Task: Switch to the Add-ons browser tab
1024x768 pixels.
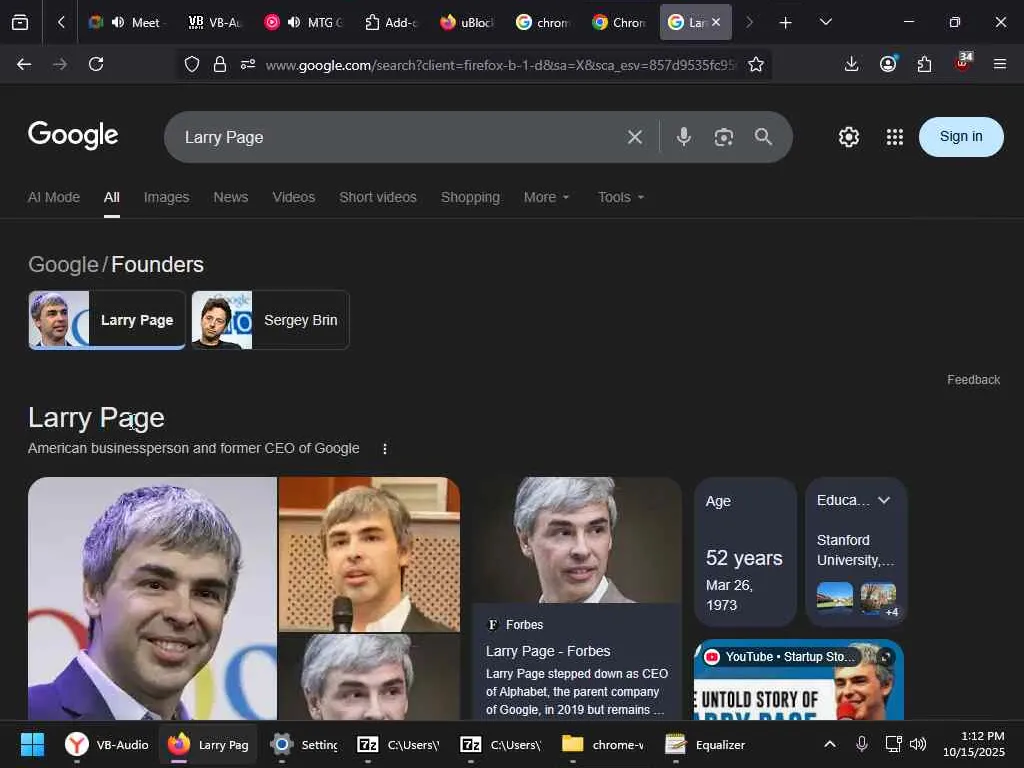Action: 391,23
